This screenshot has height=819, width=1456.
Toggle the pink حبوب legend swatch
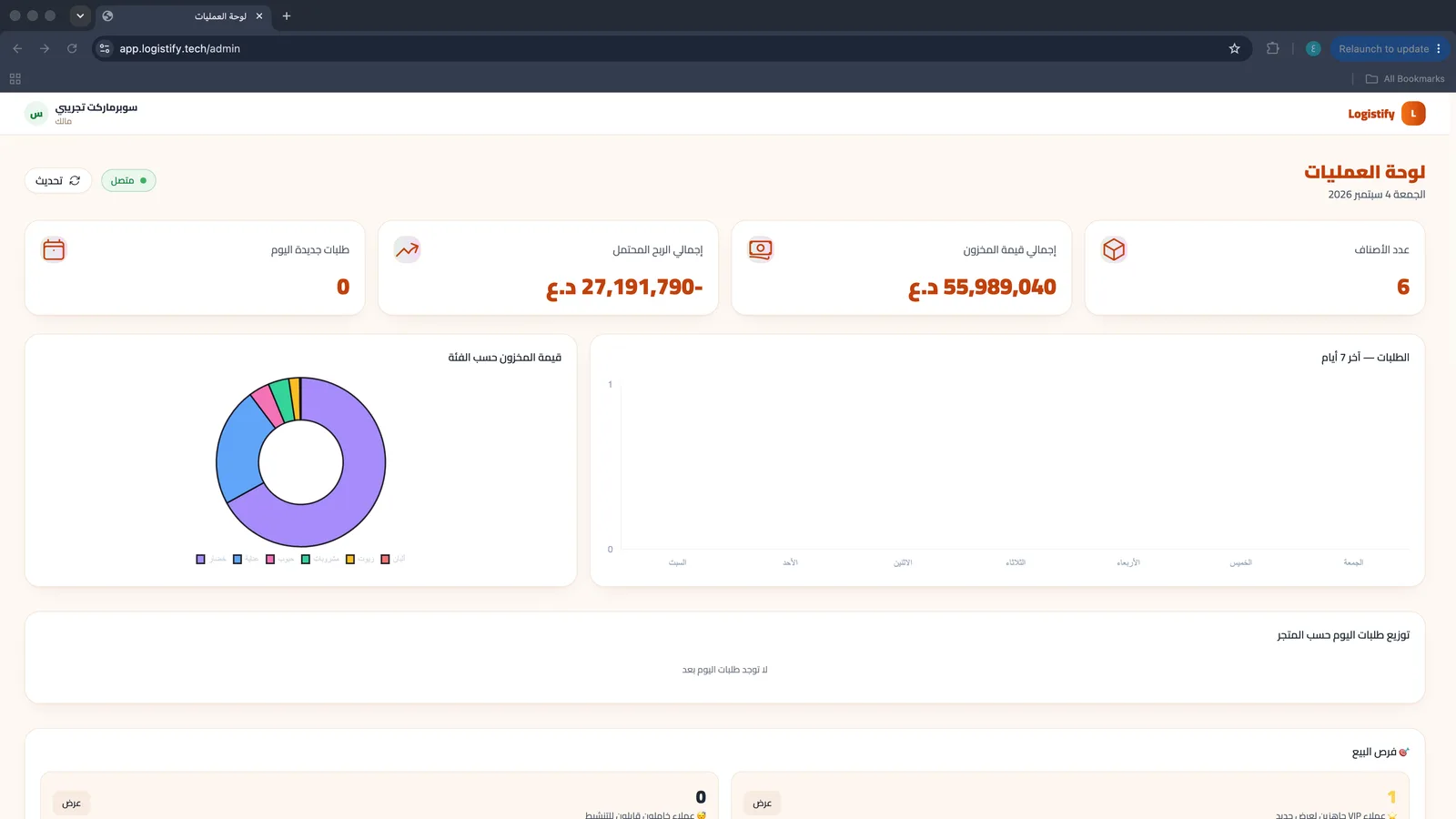(x=270, y=559)
